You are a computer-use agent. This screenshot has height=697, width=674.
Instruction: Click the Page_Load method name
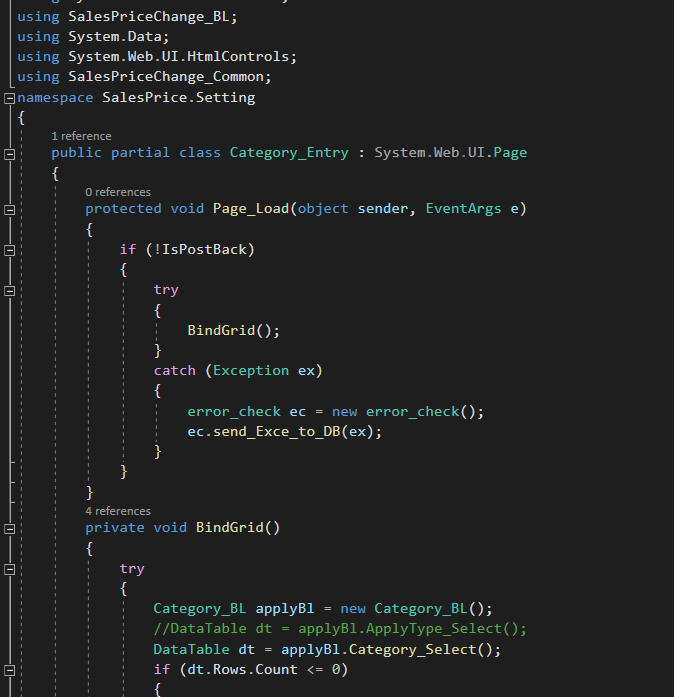click(x=251, y=208)
